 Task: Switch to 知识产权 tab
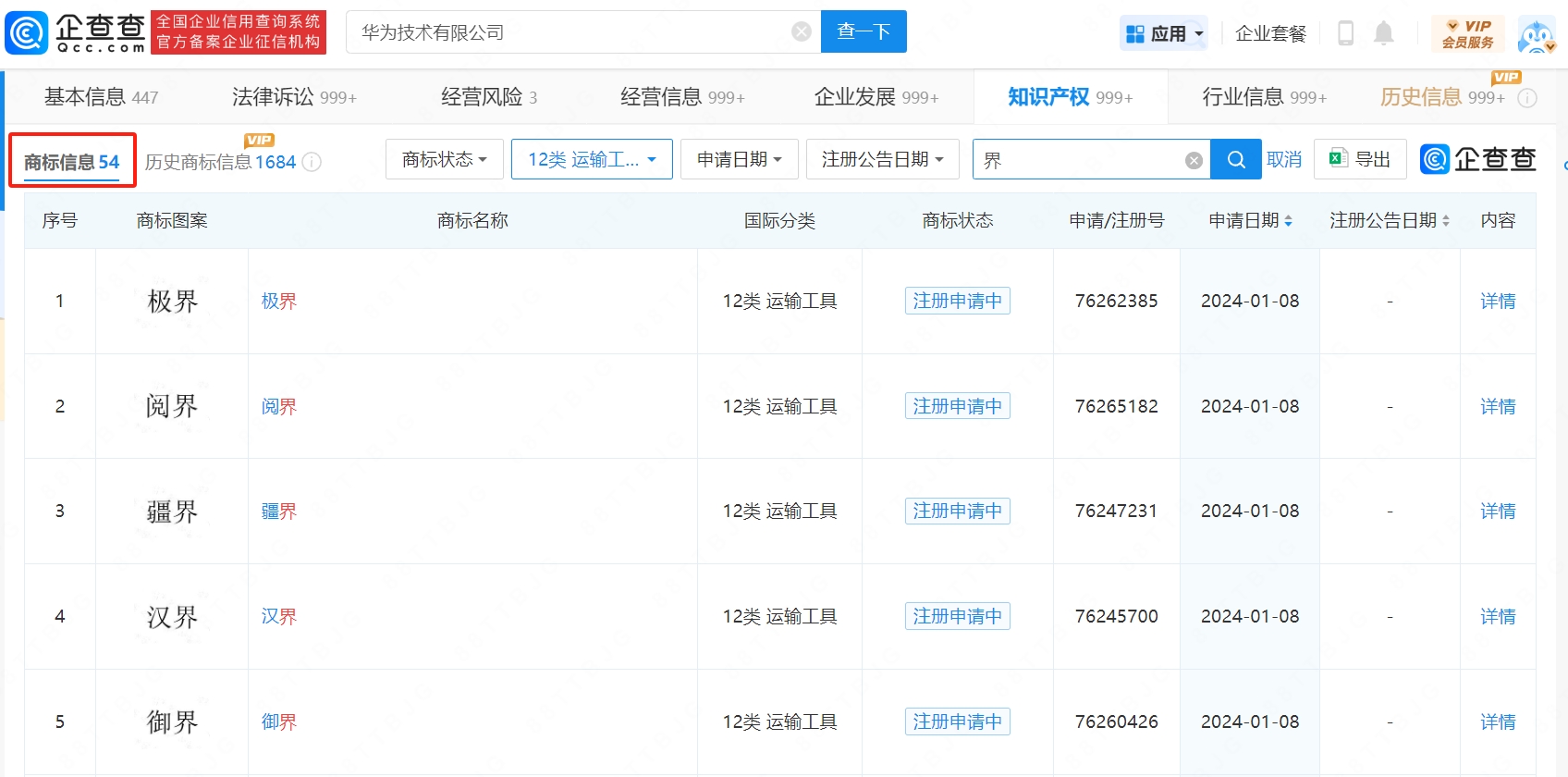pyautogui.click(x=1070, y=97)
